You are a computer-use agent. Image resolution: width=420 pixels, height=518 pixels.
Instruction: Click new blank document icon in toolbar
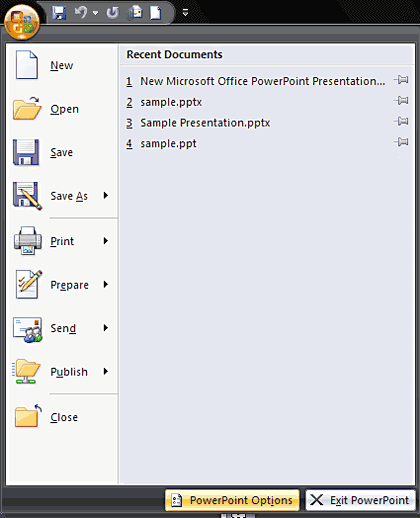click(156, 13)
